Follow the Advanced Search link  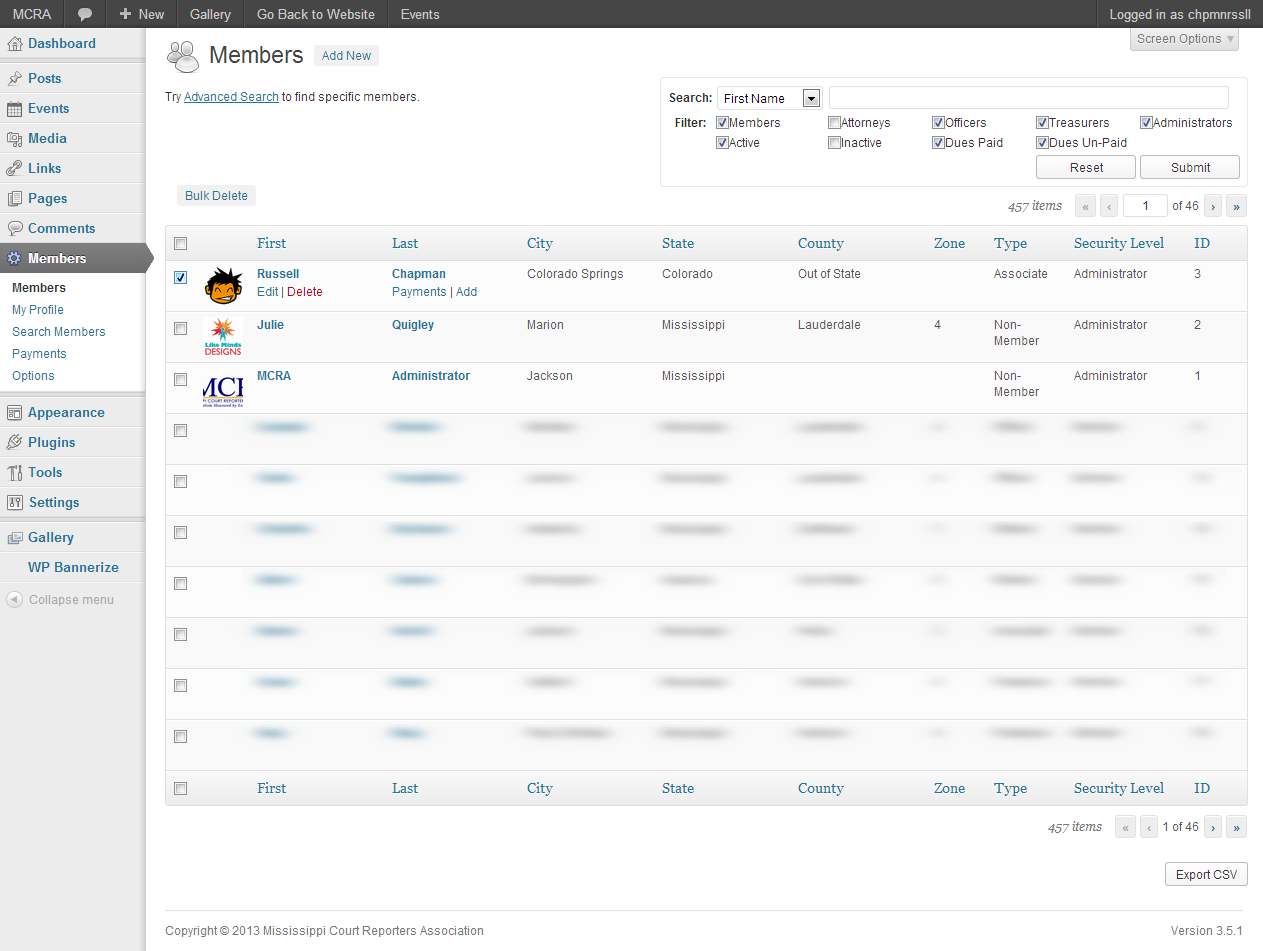[231, 97]
